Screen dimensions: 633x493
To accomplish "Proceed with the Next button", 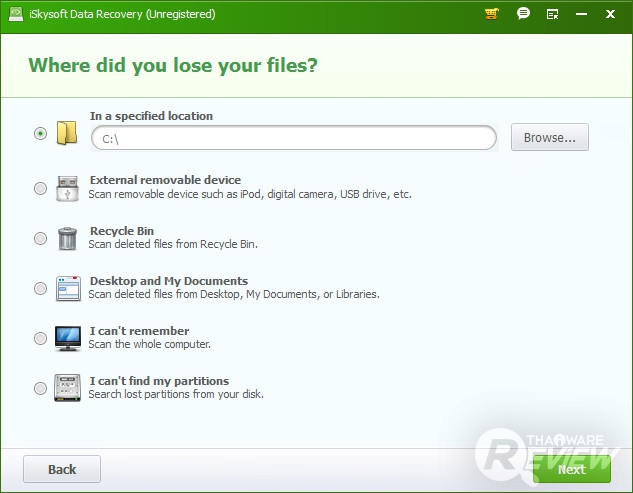I will click(x=571, y=469).
